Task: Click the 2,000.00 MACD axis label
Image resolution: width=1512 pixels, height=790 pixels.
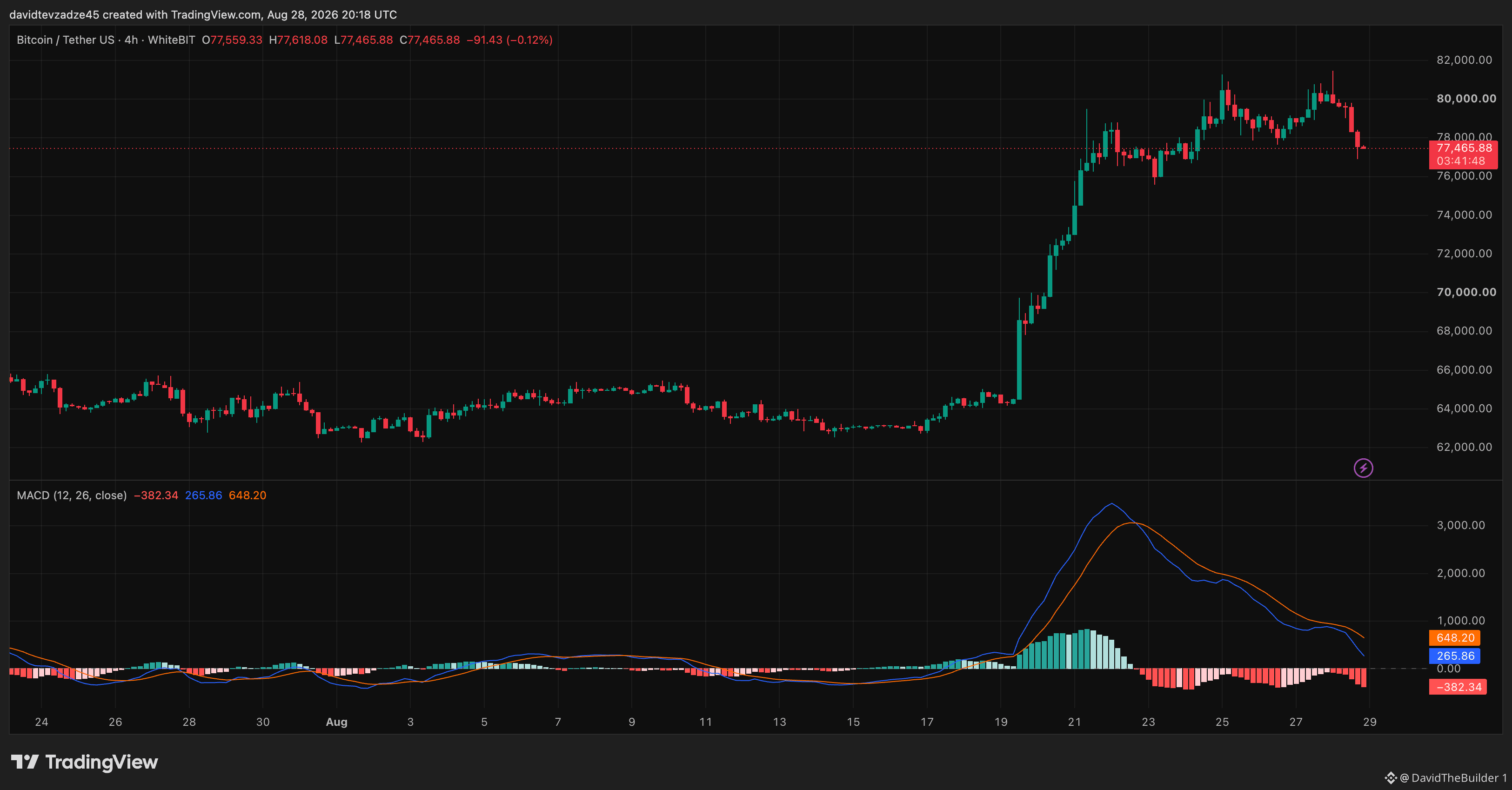Action: (1460, 574)
